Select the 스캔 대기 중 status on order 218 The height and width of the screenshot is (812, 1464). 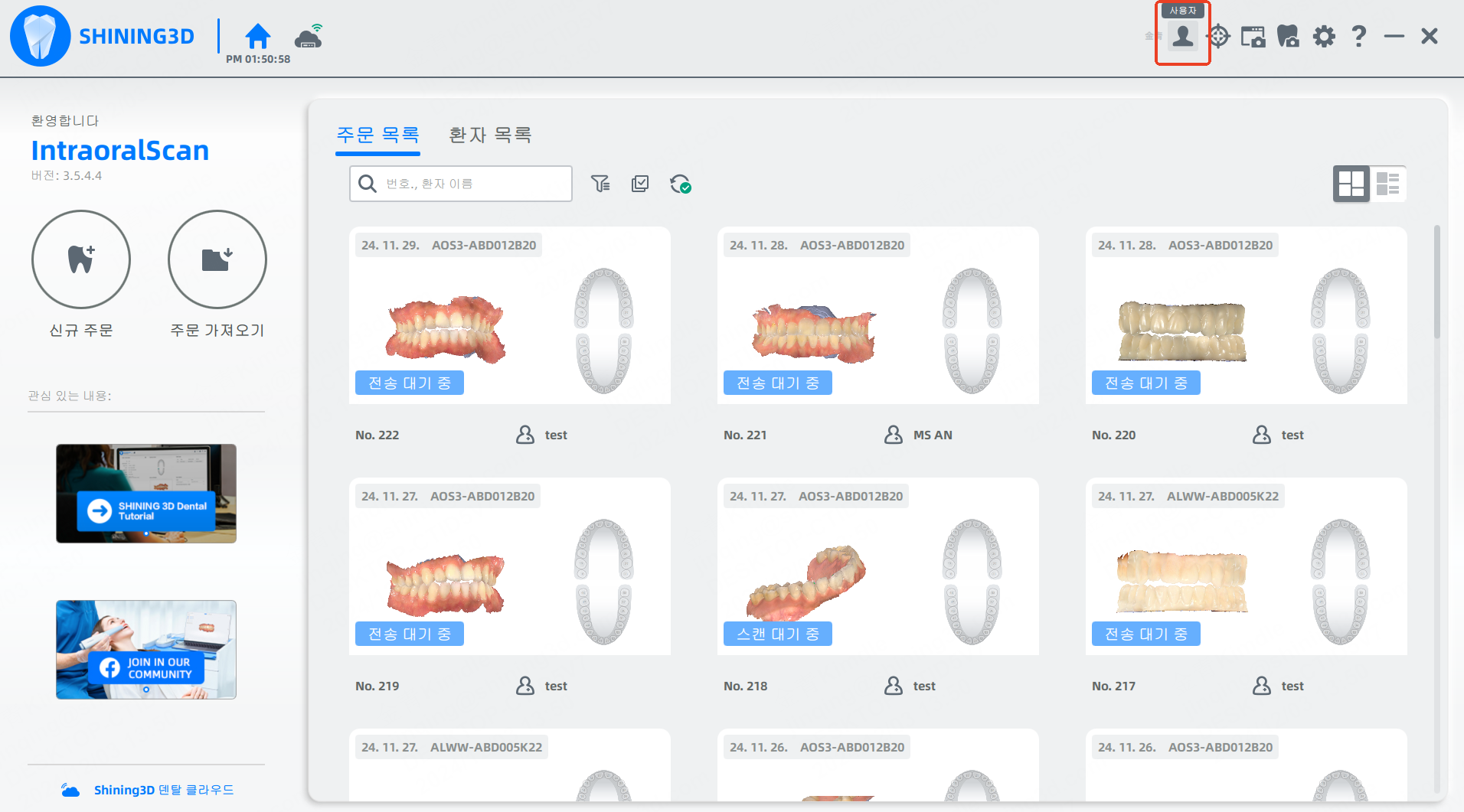(778, 634)
